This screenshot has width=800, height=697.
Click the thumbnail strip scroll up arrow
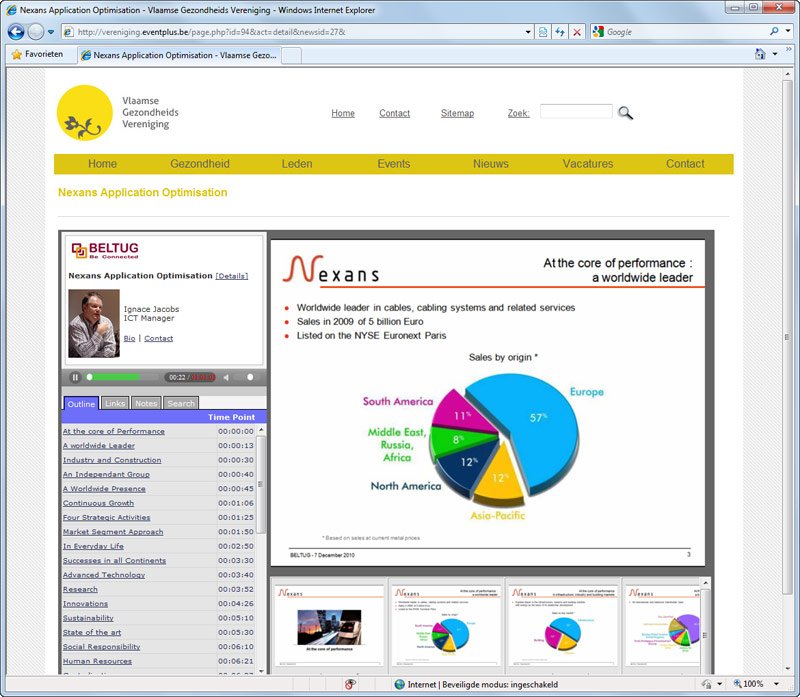(706, 583)
